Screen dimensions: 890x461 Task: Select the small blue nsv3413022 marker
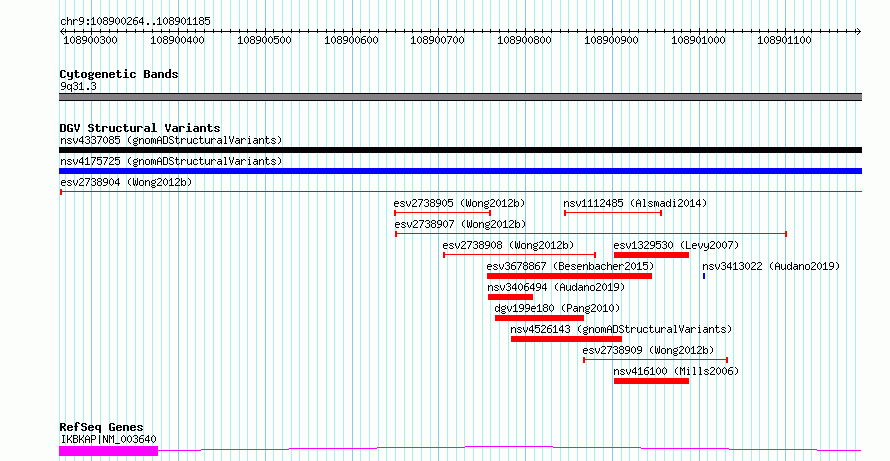pyautogui.click(x=704, y=276)
